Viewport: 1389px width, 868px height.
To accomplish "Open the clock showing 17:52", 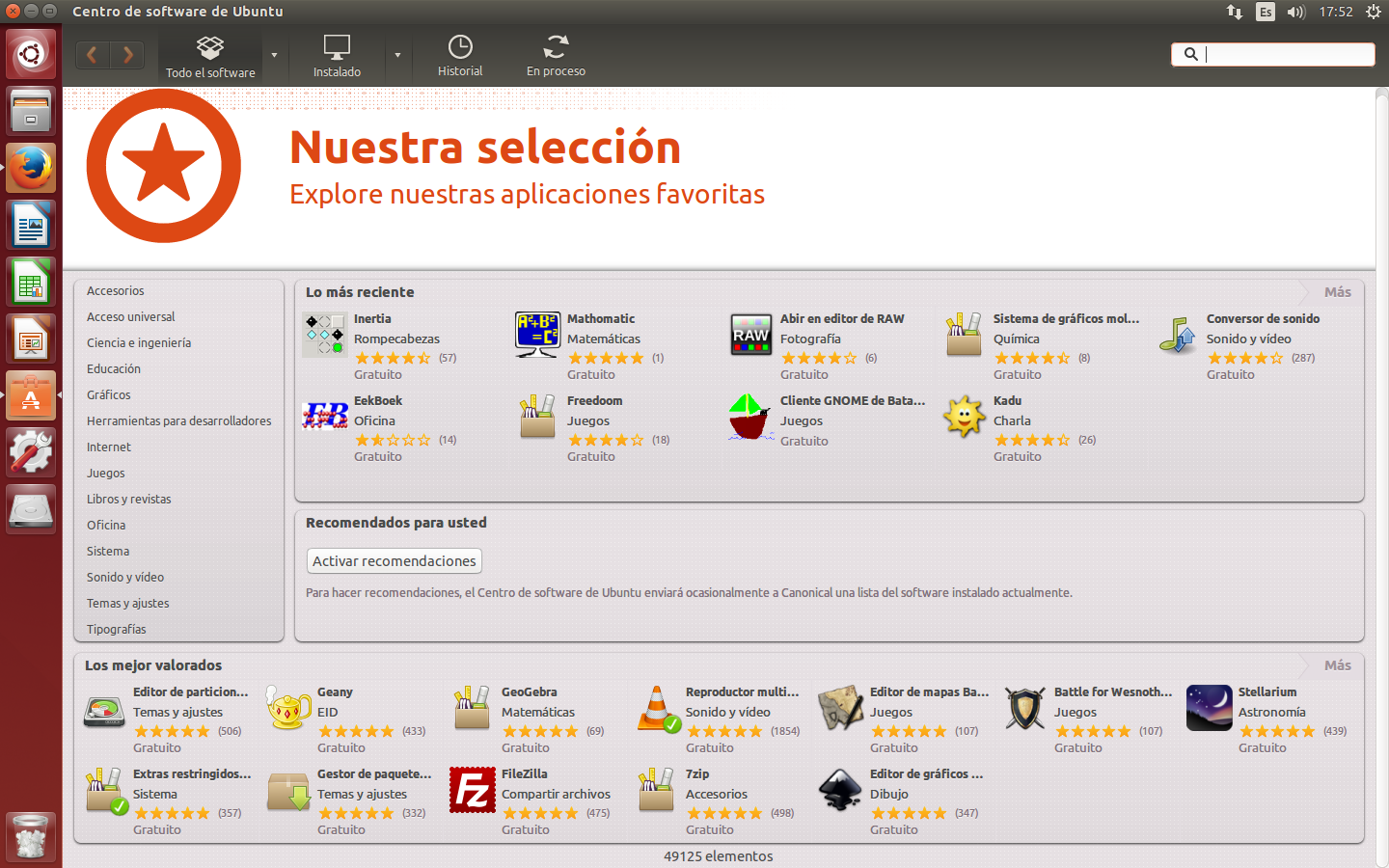I will (x=1336, y=12).
